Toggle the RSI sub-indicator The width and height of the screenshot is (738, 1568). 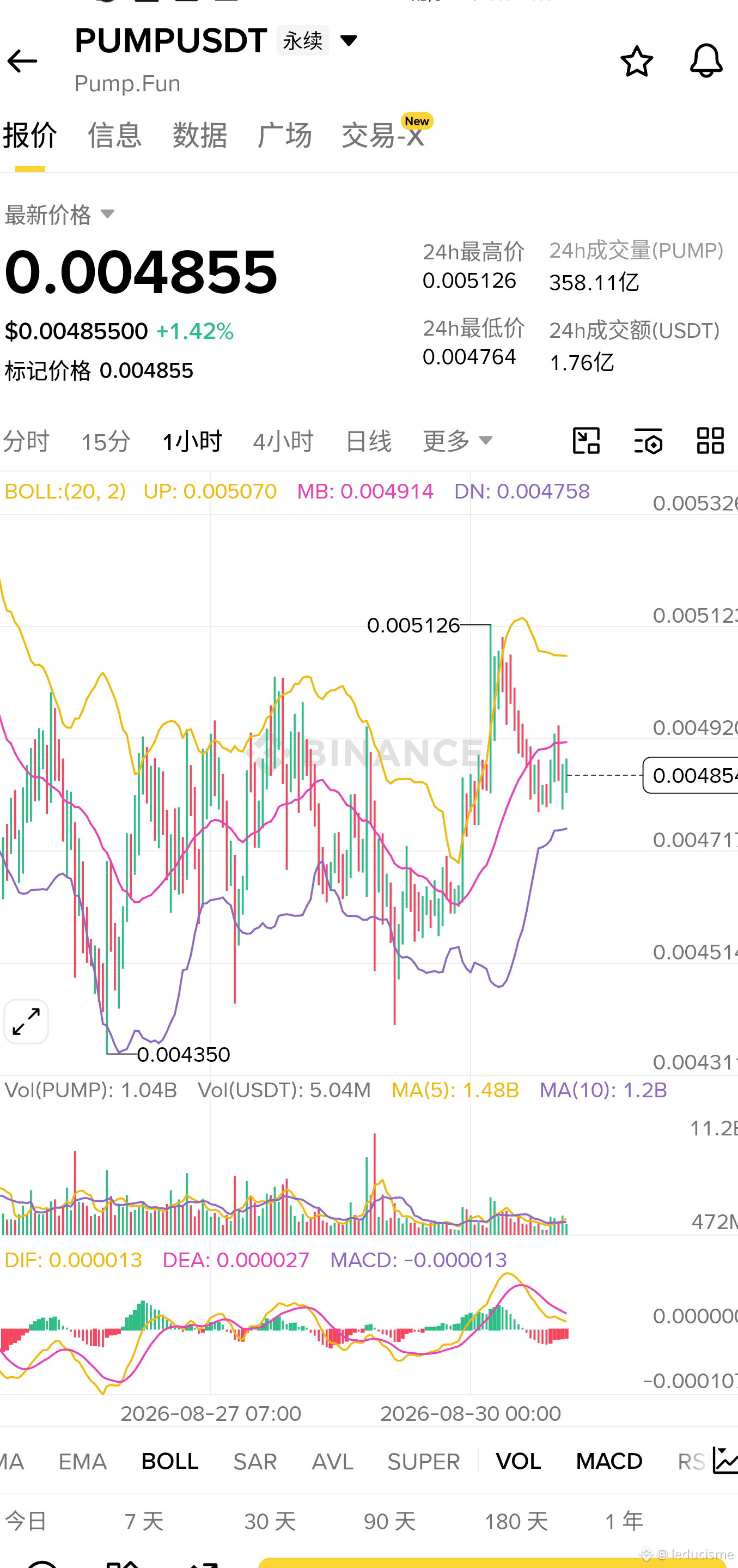click(692, 1461)
